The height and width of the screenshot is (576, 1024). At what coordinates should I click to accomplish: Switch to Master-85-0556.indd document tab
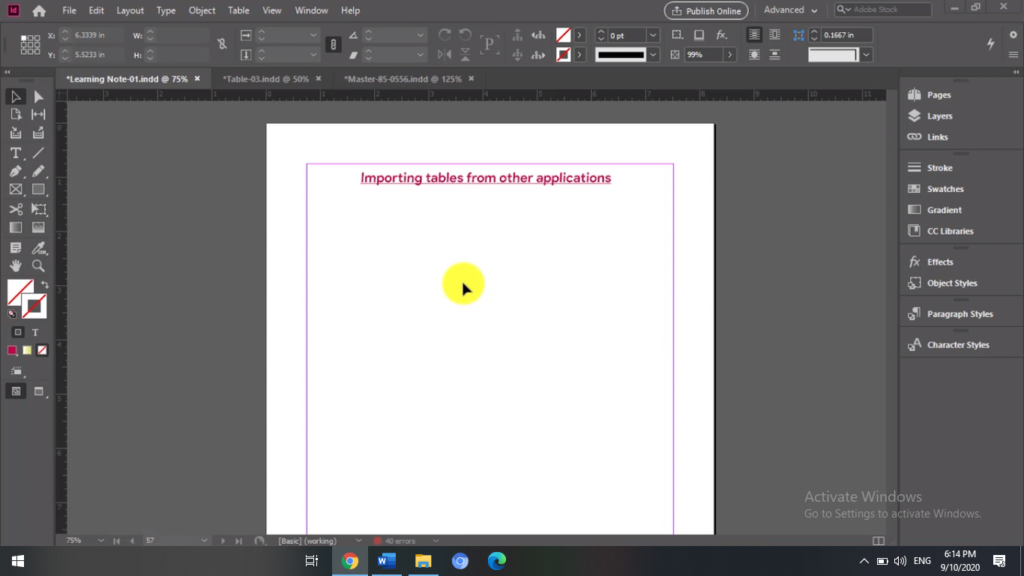[x=403, y=79]
